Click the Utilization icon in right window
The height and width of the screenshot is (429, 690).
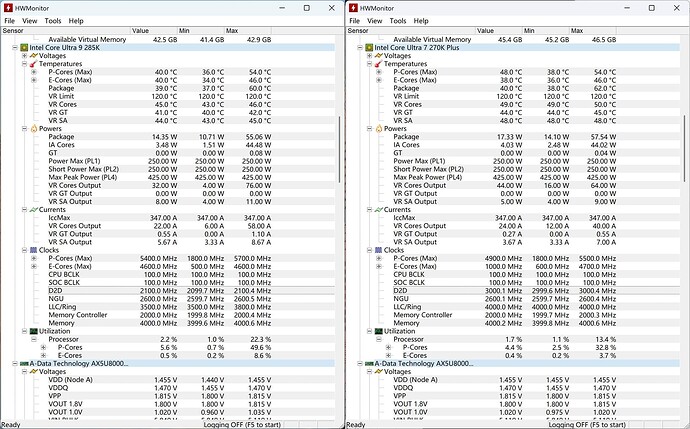click(378, 331)
